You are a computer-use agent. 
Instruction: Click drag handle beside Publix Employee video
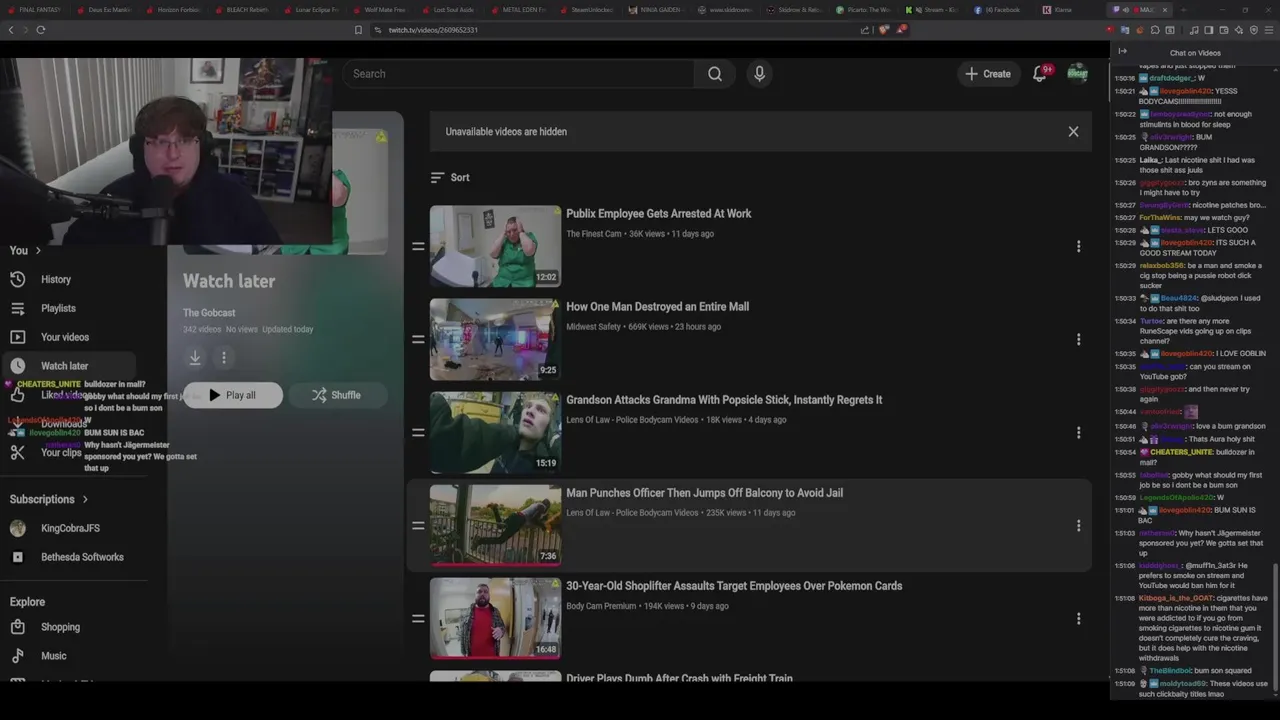(x=418, y=246)
